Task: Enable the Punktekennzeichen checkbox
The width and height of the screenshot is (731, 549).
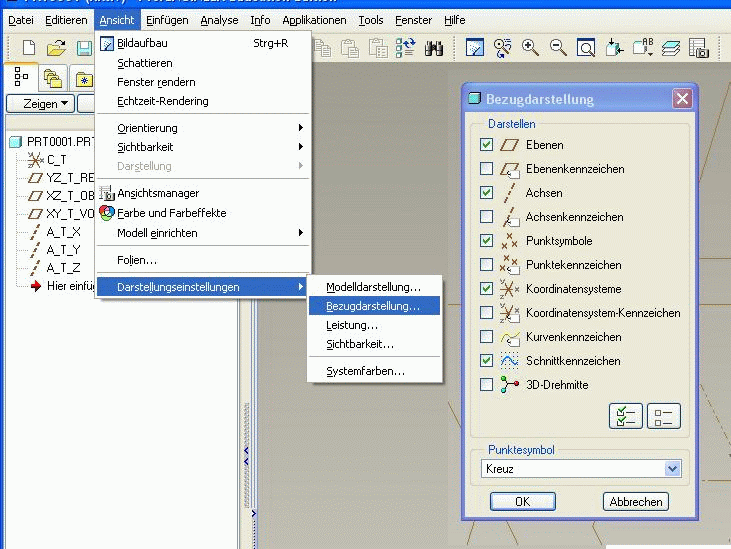Action: coord(486,264)
